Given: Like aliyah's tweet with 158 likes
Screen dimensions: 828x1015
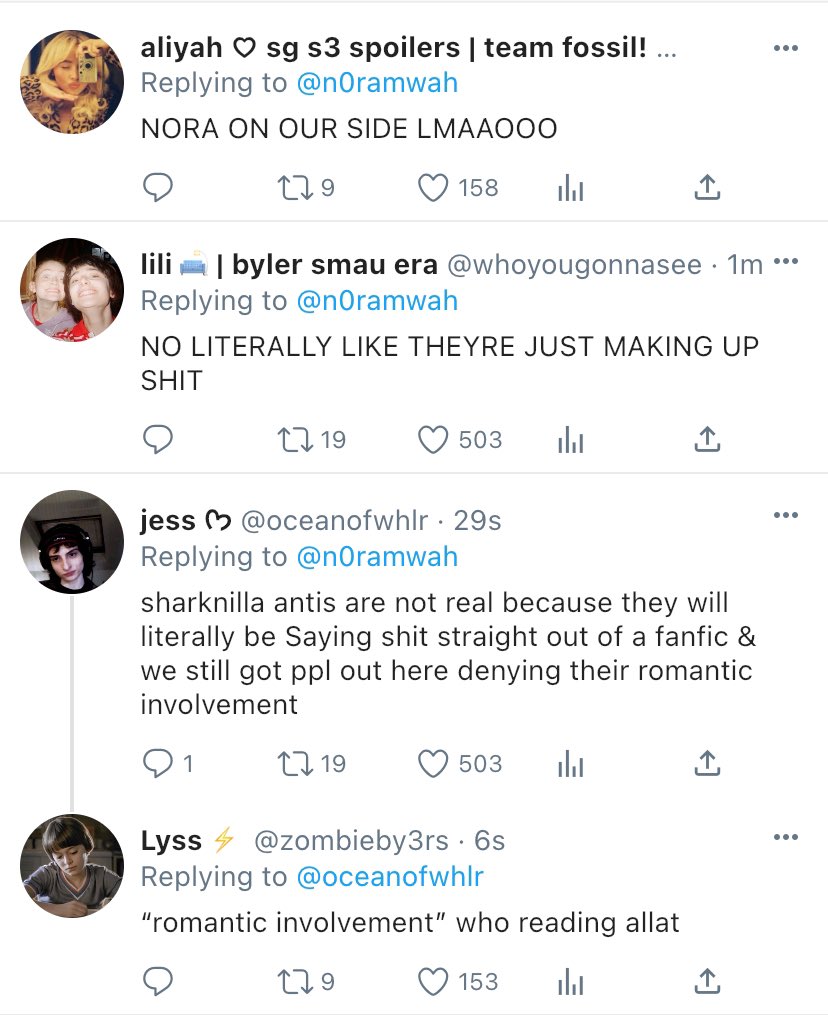Looking at the screenshot, I should tap(432, 188).
